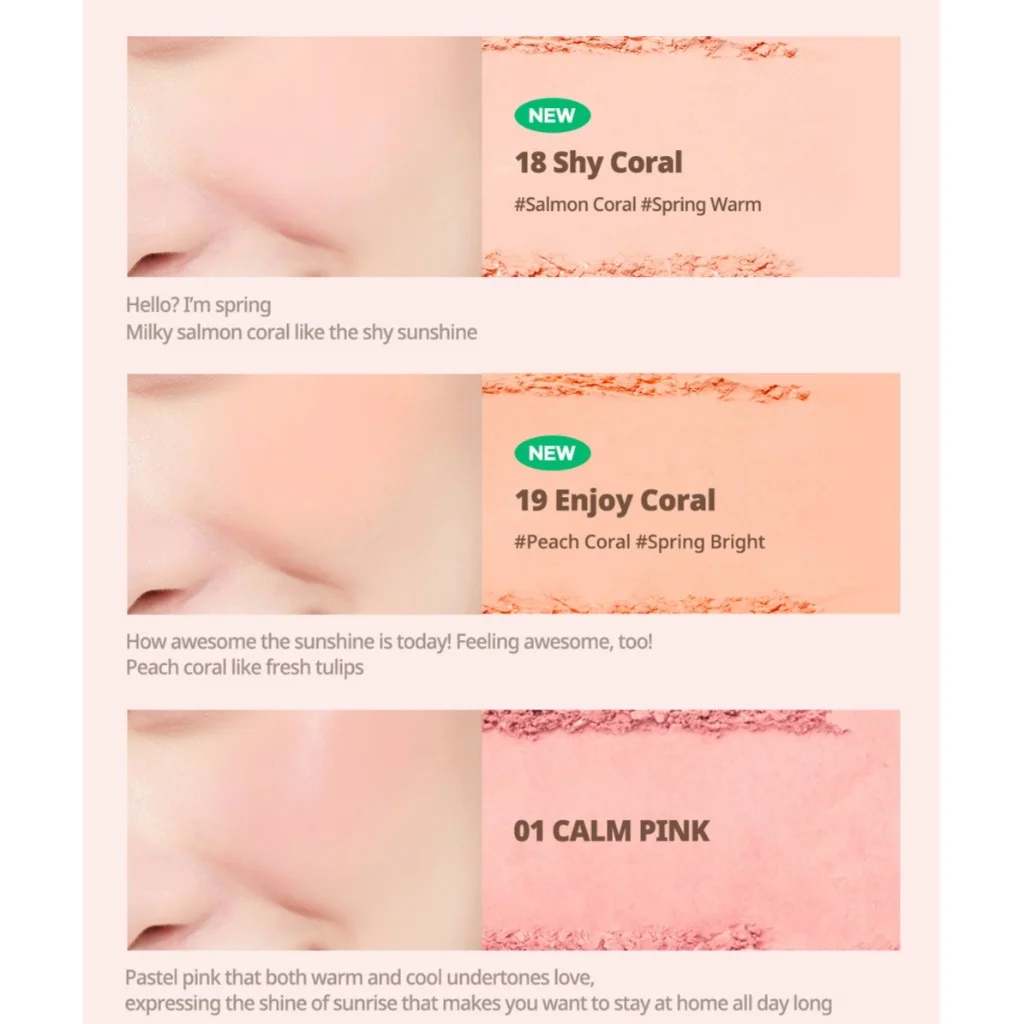Open the Calm Pink cheek photo
Viewport: 1024px width, 1024px height.
304,830
